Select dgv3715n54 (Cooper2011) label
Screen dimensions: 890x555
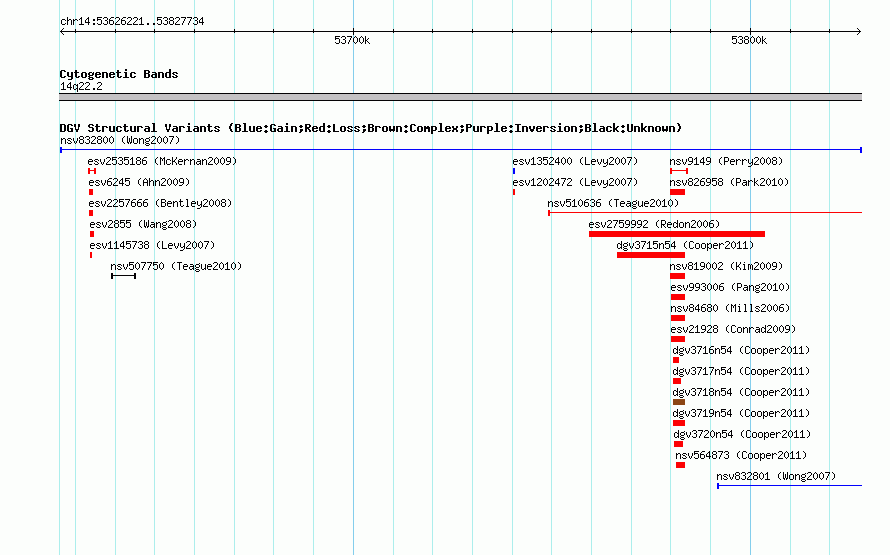(685, 245)
